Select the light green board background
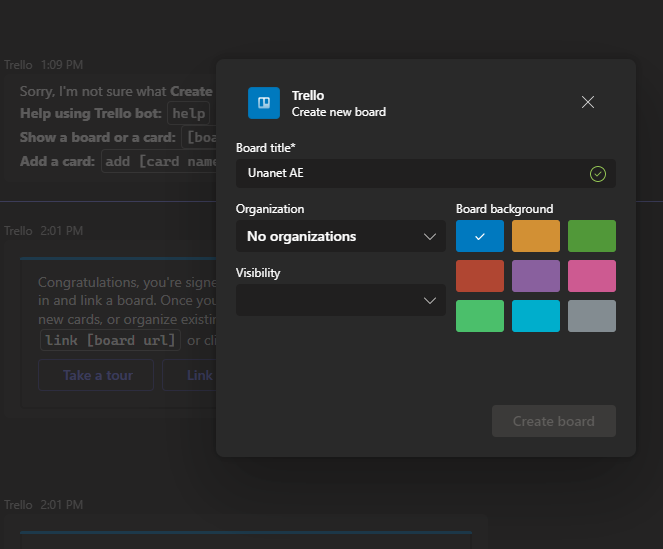Screen dimensions: 663x549 (480, 316)
